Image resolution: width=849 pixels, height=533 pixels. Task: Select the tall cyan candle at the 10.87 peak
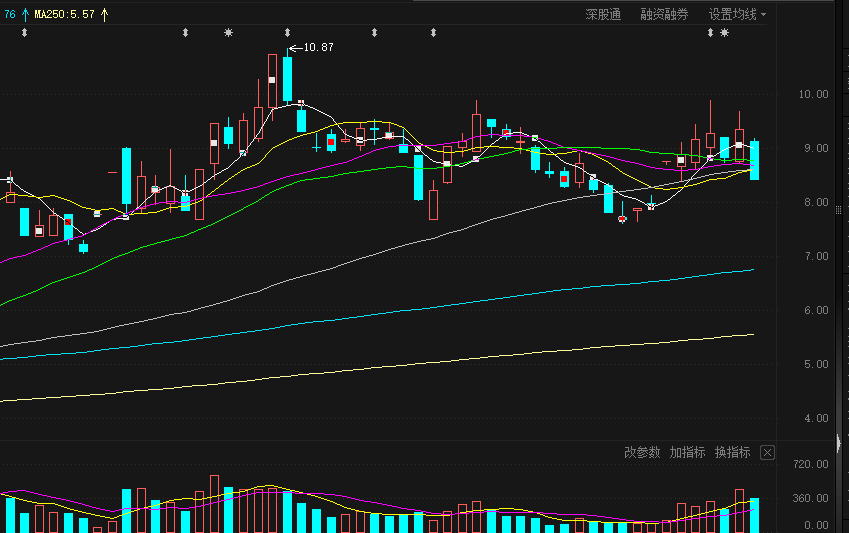(288, 79)
